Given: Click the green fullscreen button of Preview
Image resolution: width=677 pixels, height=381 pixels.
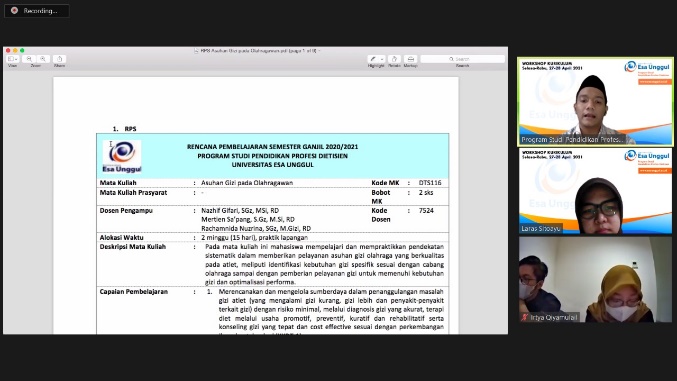Looking at the screenshot, I should click(x=22, y=51).
